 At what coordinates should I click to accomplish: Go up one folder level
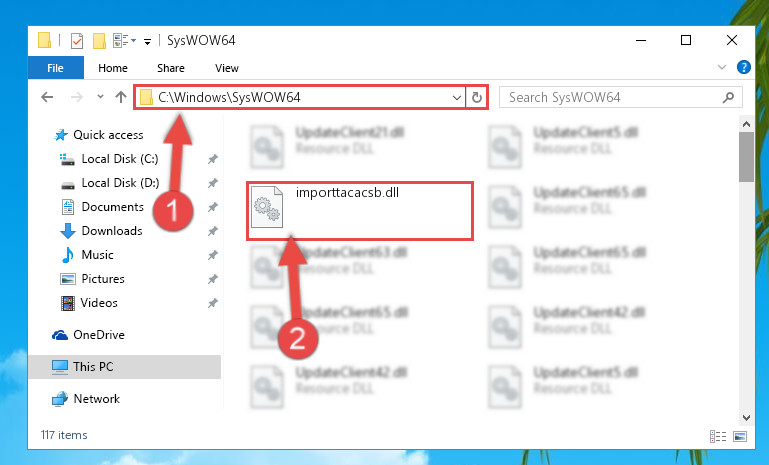[121, 97]
